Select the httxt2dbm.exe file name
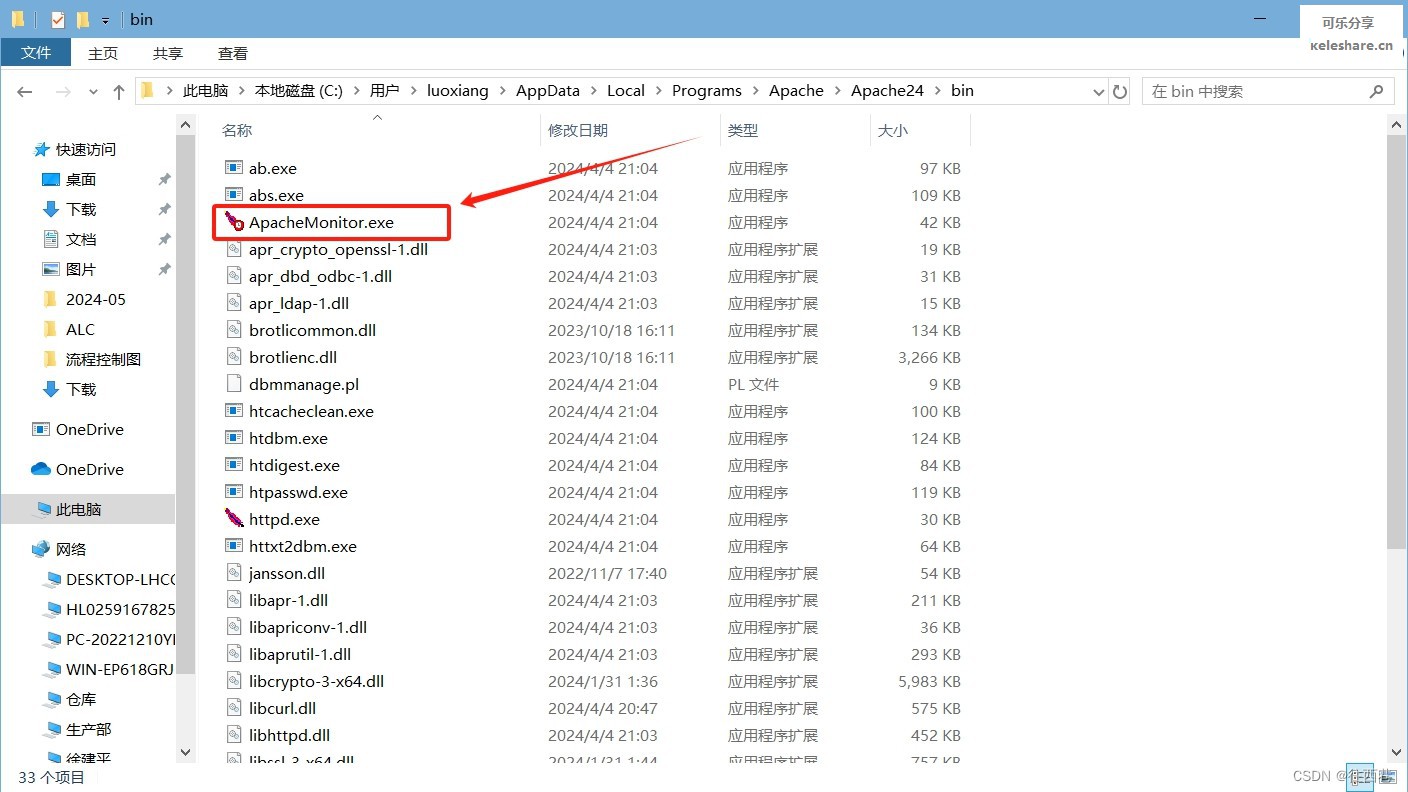 pyautogui.click(x=303, y=546)
